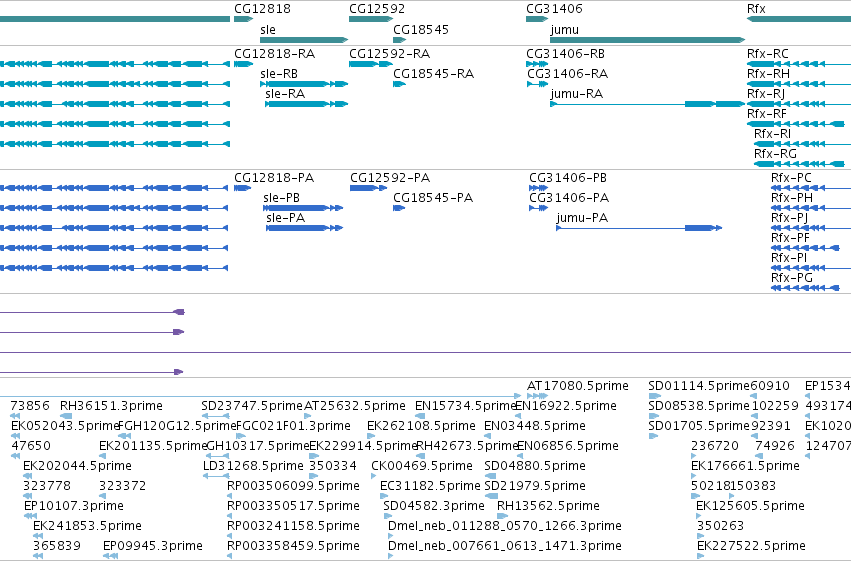Click EST label SD08538.5prime
The width and height of the screenshot is (851, 561).
(x=698, y=406)
